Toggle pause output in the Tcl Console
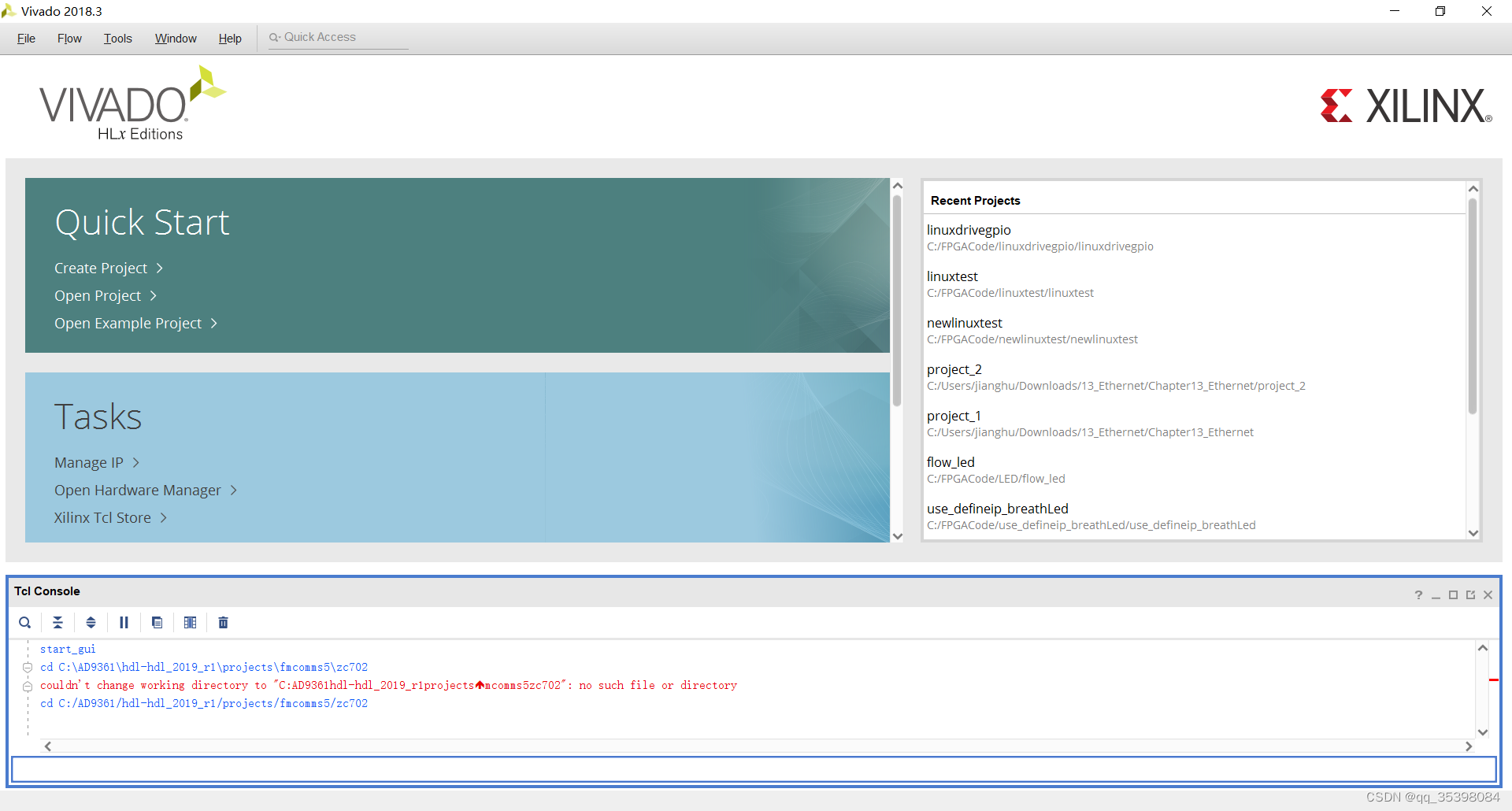1512x811 pixels. pos(124,623)
